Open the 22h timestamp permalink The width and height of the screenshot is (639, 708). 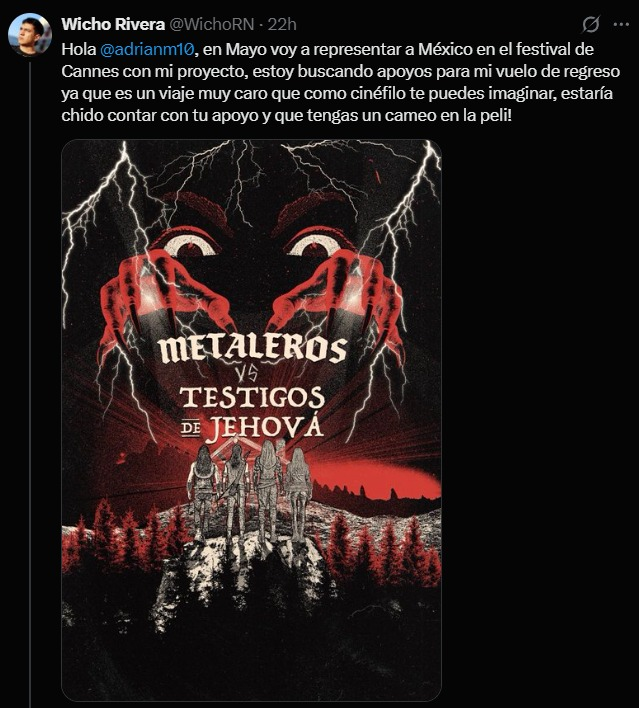coord(282,24)
